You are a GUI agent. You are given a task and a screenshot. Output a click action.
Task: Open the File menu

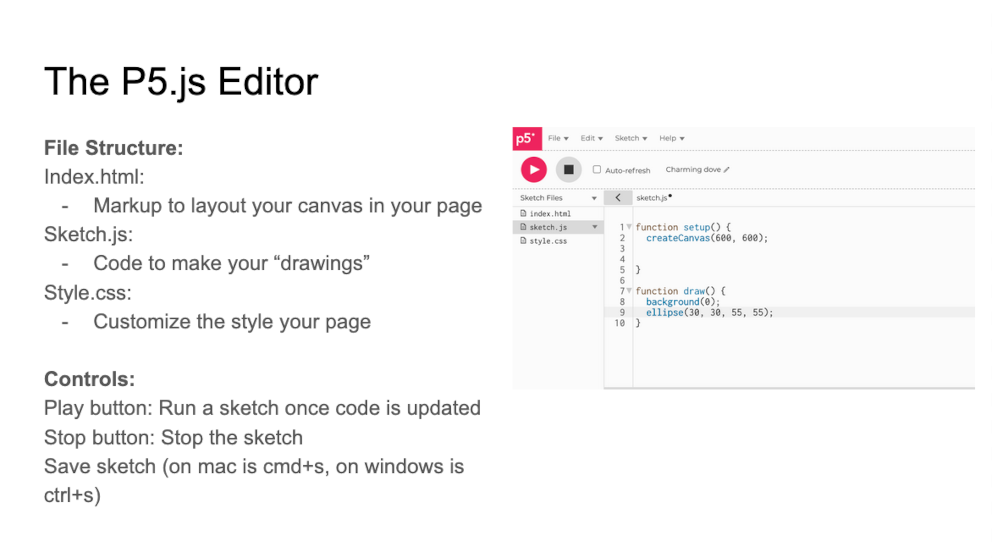(x=557, y=138)
